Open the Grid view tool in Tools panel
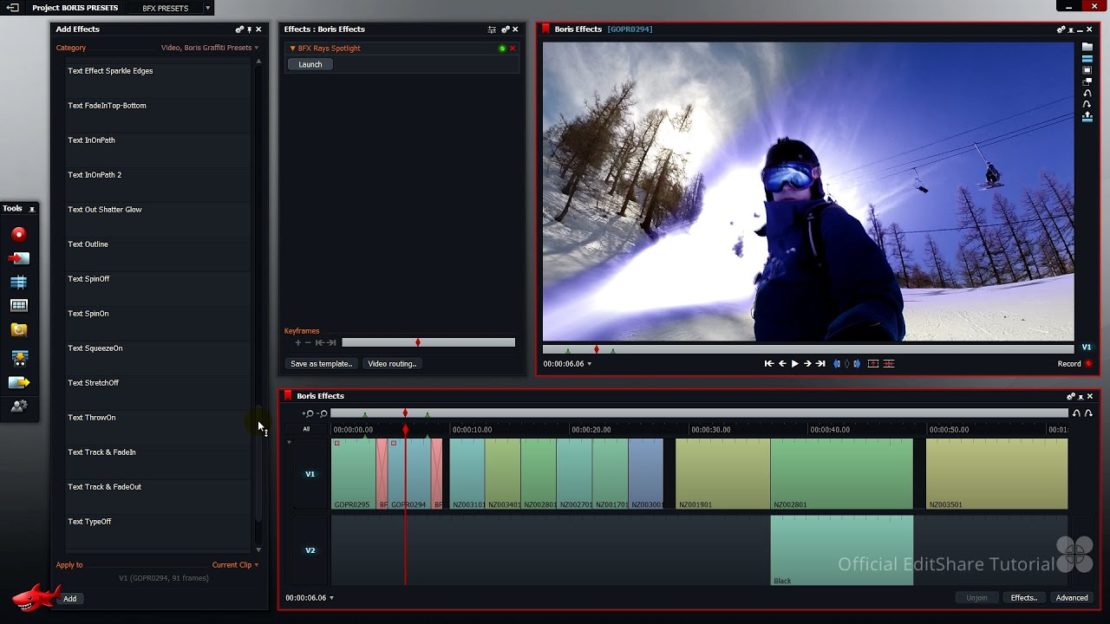This screenshot has height=624, width=1110. pyautogui.click(x=18, y=305)
